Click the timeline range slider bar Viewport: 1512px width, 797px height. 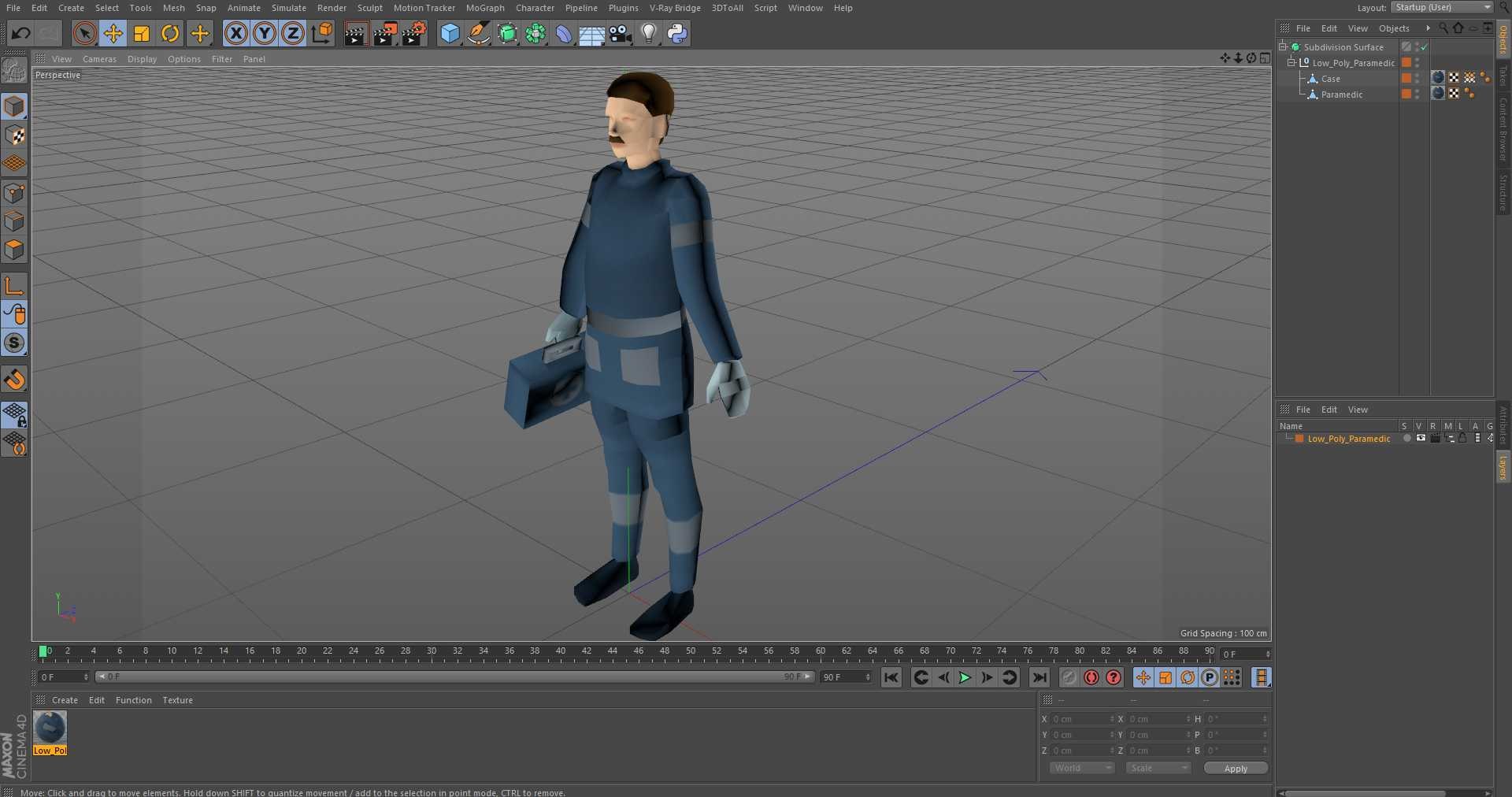[x=454, y=677]
